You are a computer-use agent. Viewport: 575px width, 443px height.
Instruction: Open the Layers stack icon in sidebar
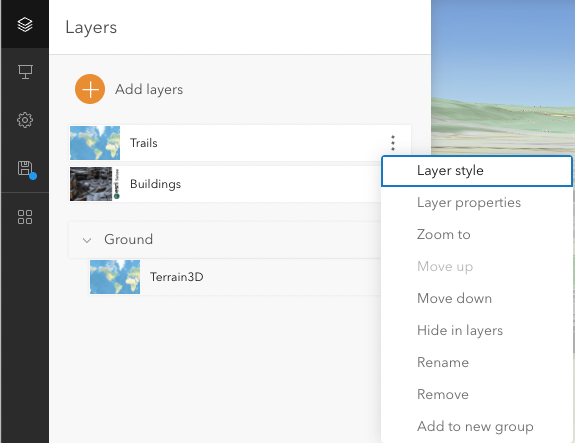coord(25,25)
